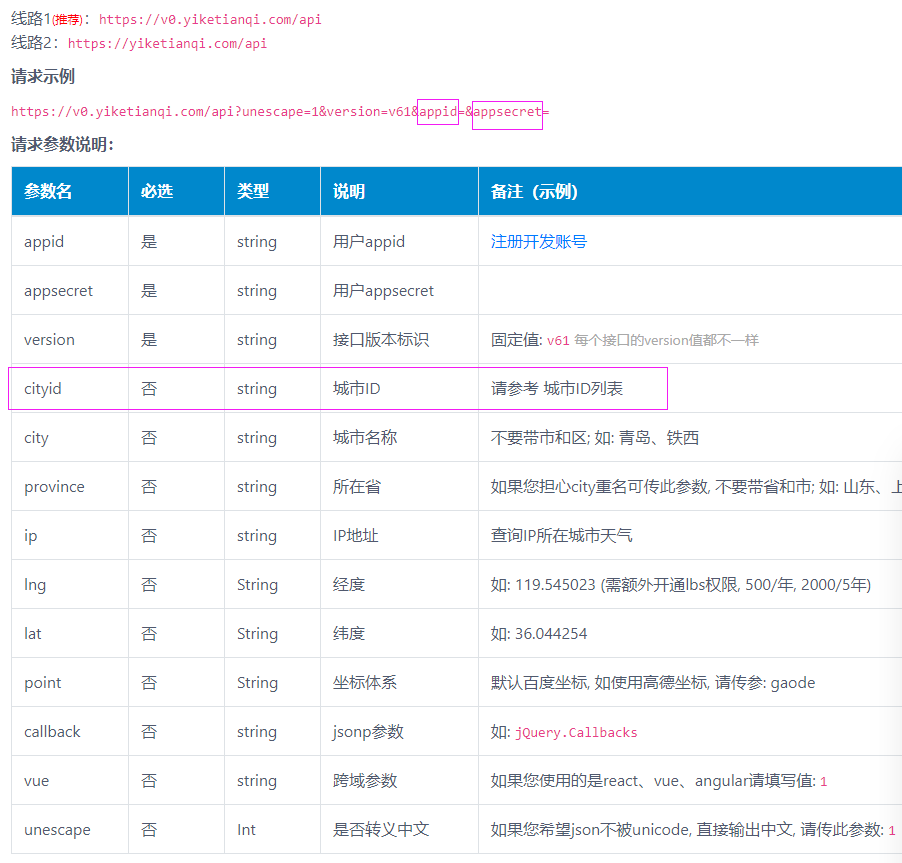902x863 pixels.
Task: Click the jQuery.Callbacks example text
Action: coord(576,731)
